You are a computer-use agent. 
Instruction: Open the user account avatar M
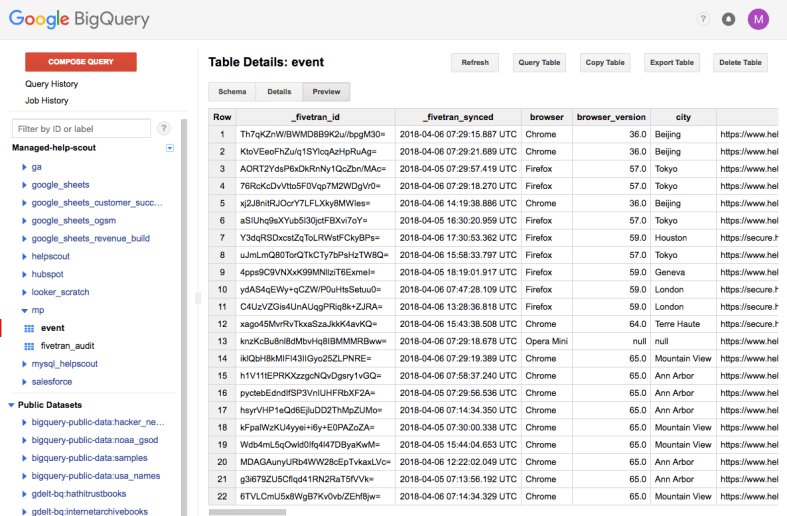(758, 19)
